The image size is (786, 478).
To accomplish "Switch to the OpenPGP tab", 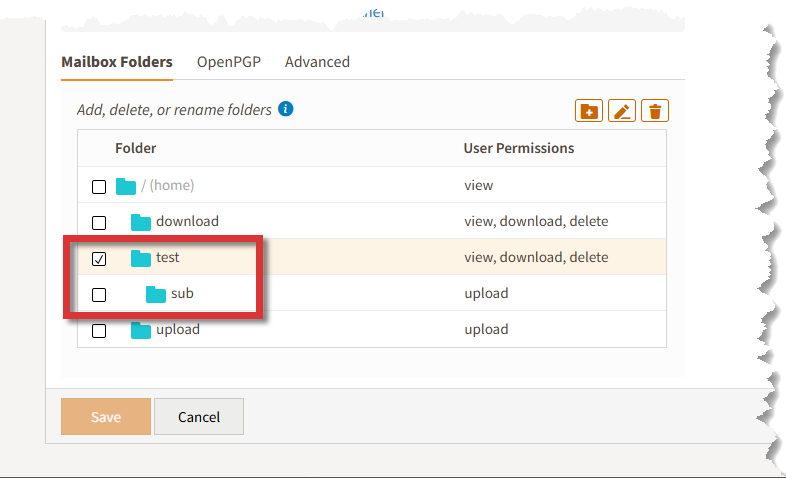I will (229, 62).
